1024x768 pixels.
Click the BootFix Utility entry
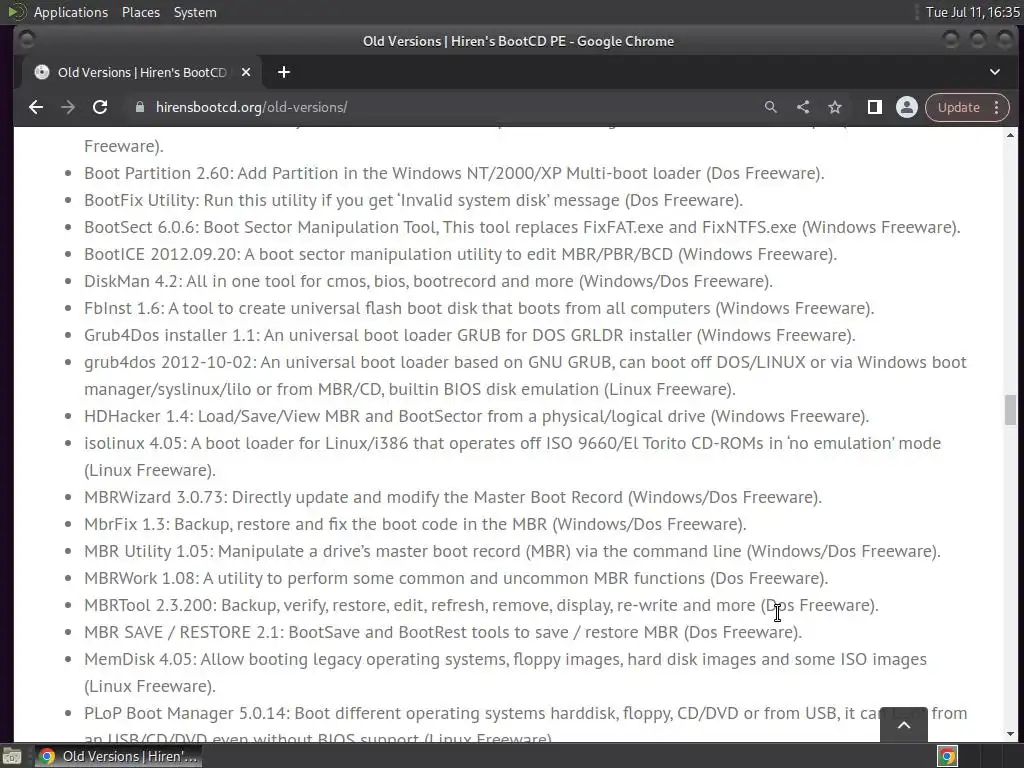point(413,200)
